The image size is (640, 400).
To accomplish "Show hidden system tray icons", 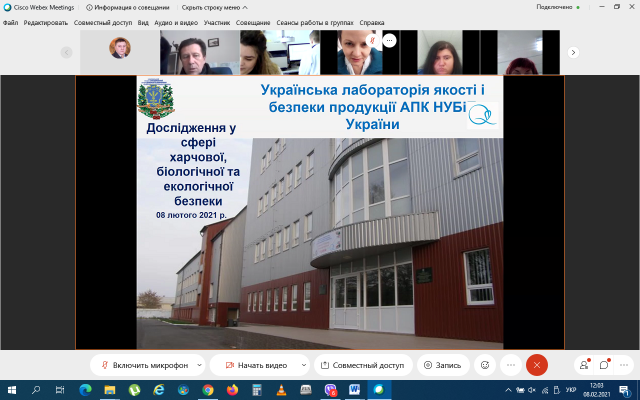I will [x=508, y=390].
